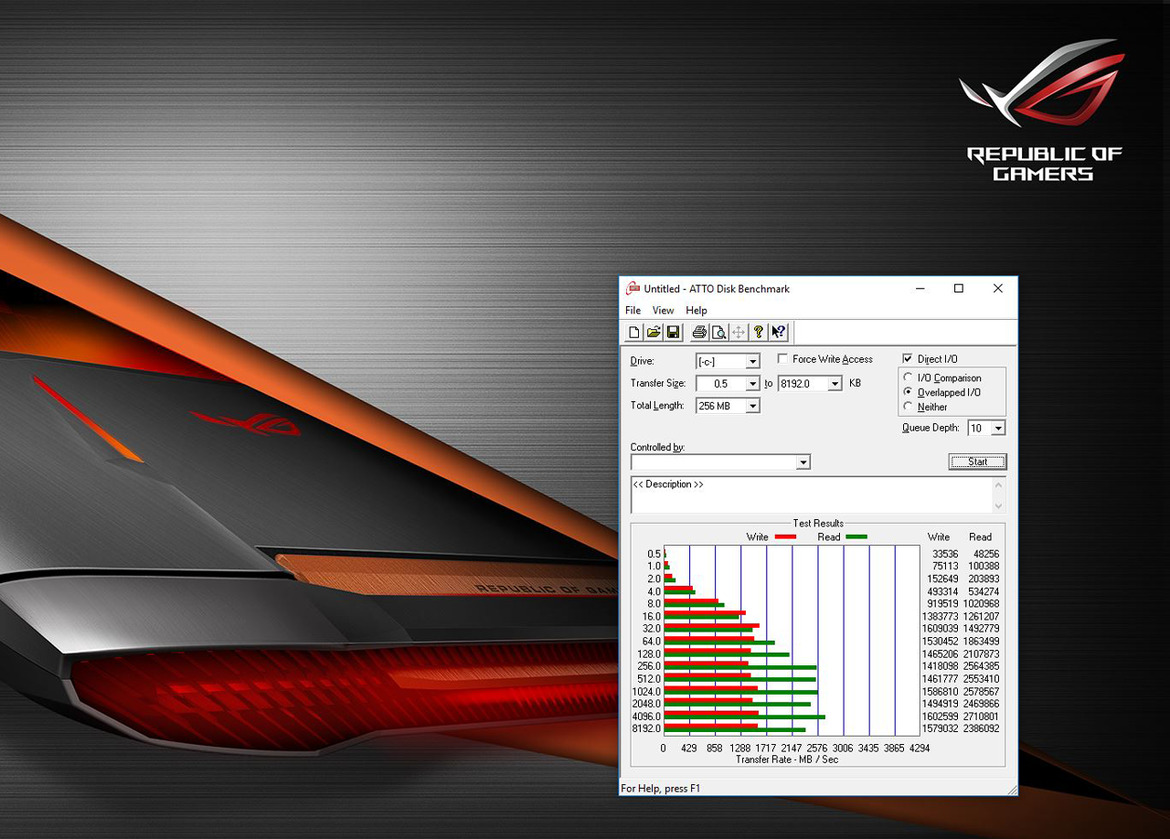Open About via question mark icon
The image size is (1170, 839).
click(758, 332)
